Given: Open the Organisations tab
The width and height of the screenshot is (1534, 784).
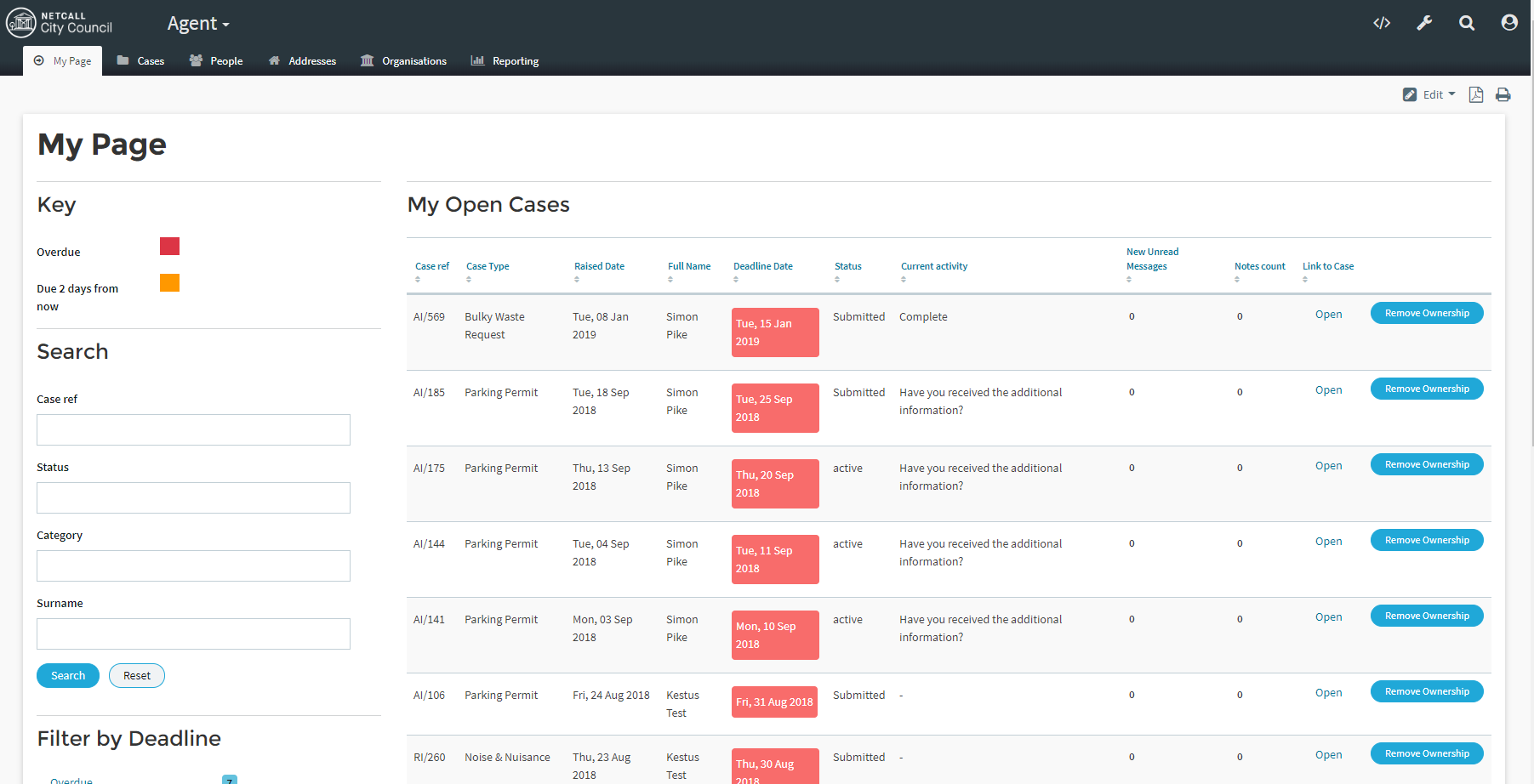Looking at the screenshot, I should pyautogui.click(x=403, y=61).
